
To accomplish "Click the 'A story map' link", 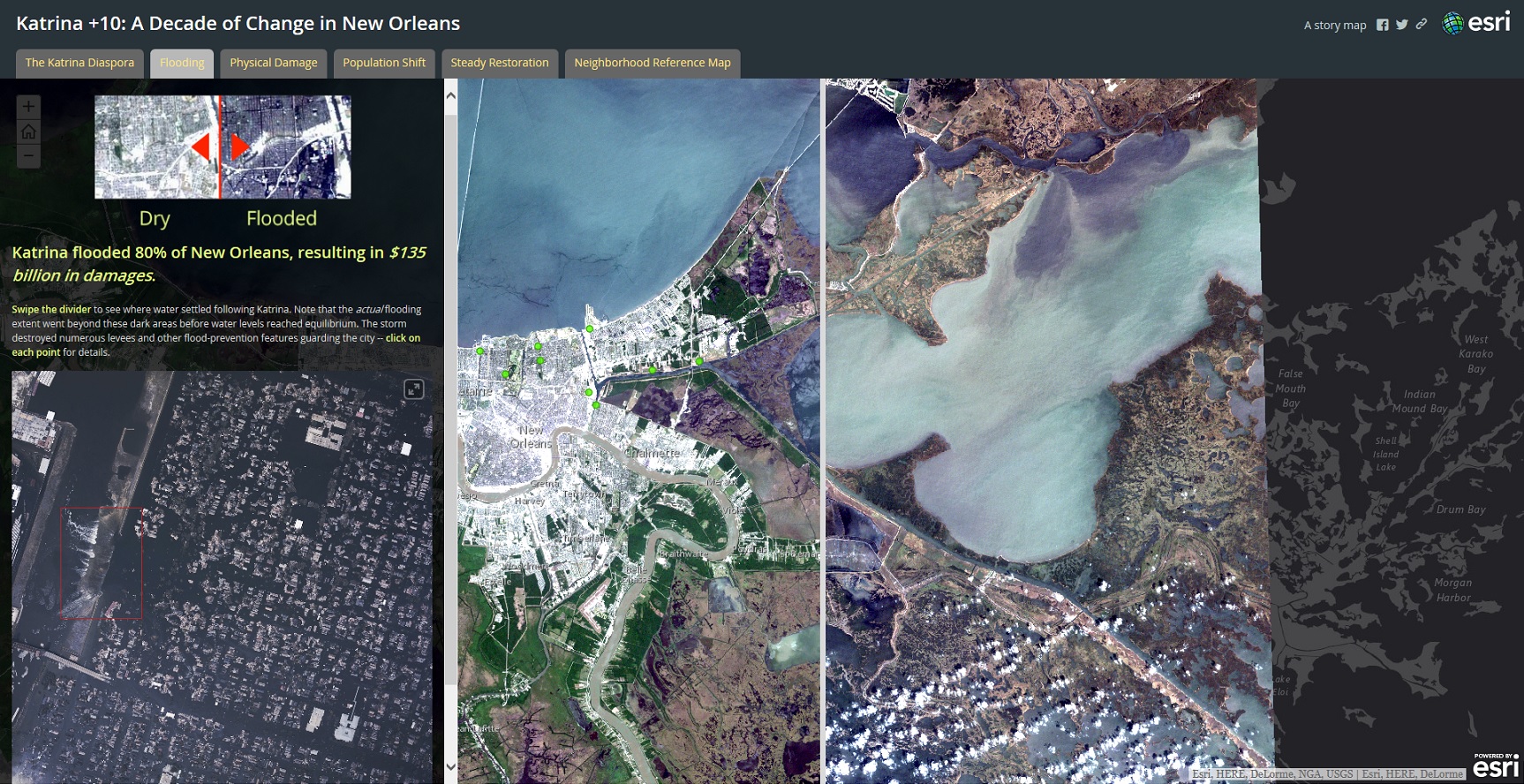I will [1334, 26].
